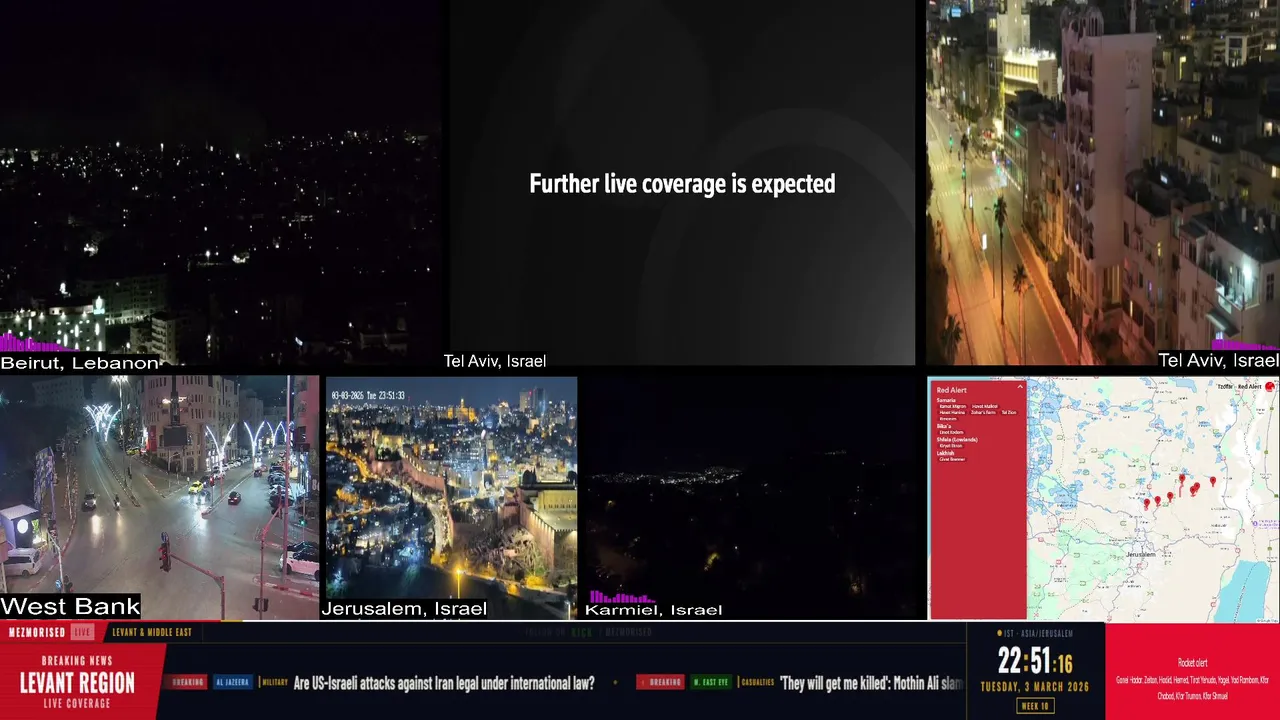This screenshot has height=720, width=1280.
Task: Click the M. EAST EYE source tag
Action: [711, 682]
